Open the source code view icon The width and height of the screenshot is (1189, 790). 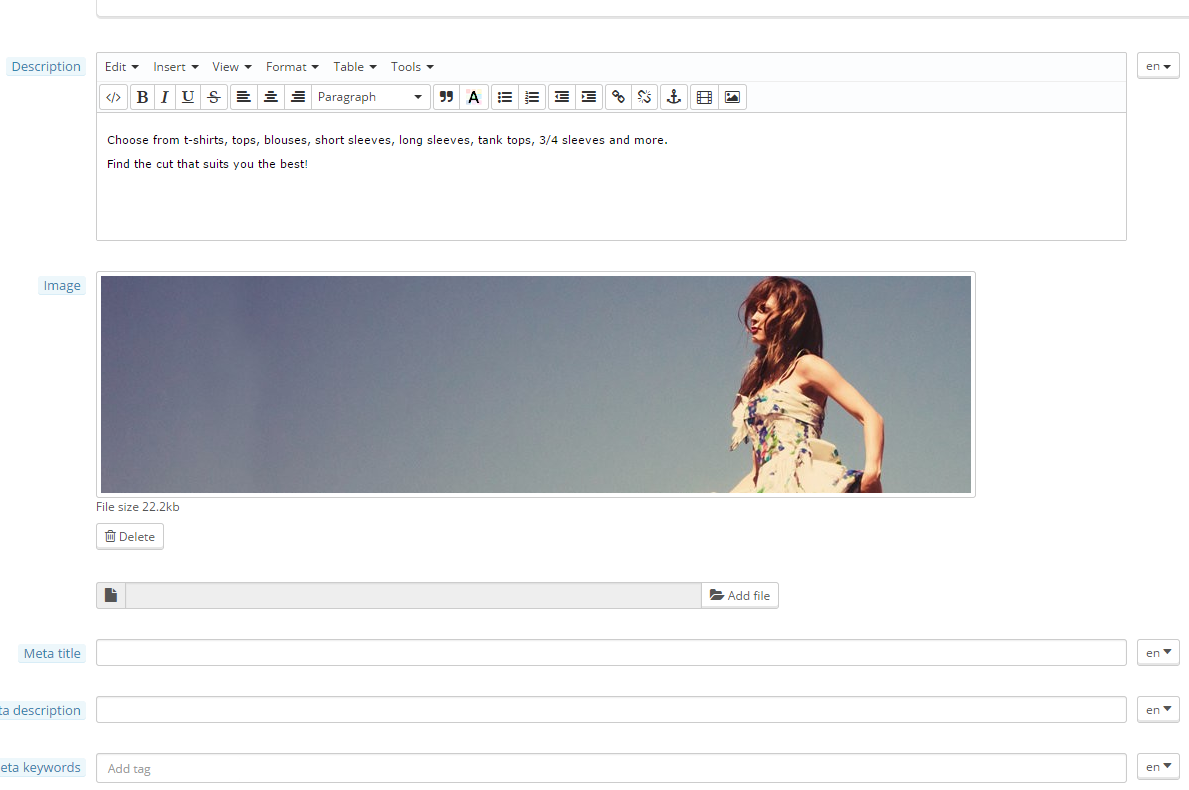click(114, 97)
